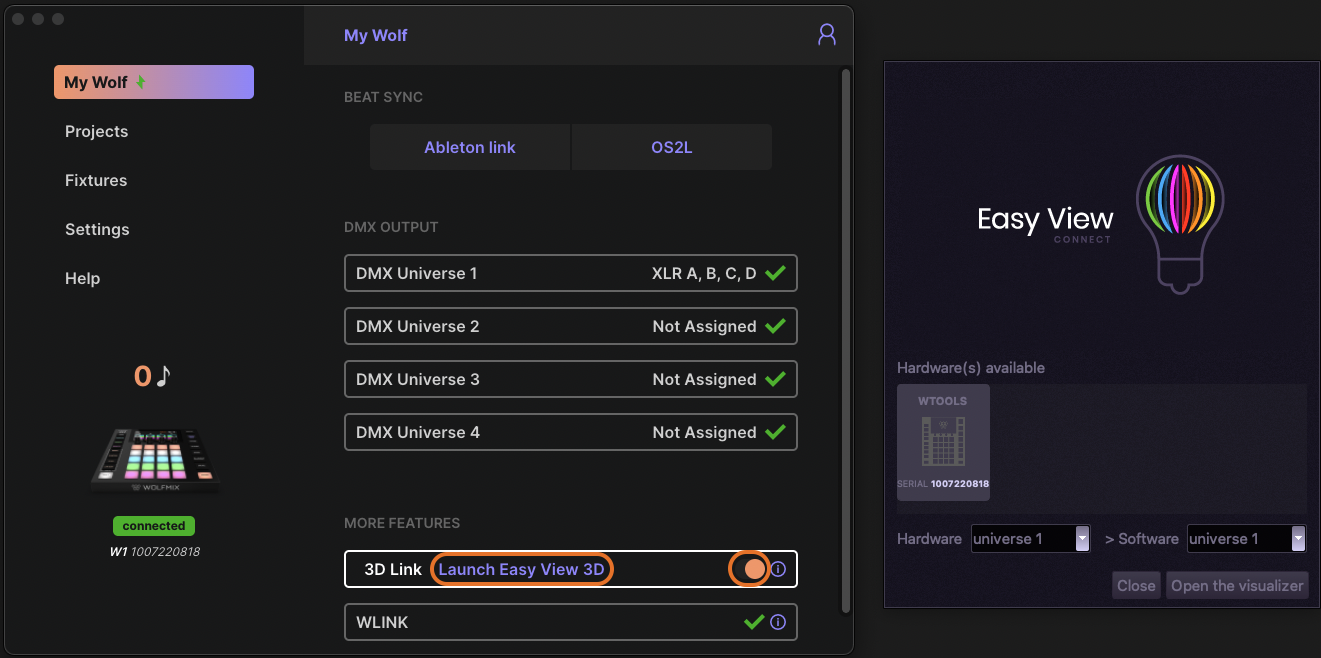Click the beat note icon beside 0
Viewport: 1321px width, 658px height.
click(x=163, y=376)
